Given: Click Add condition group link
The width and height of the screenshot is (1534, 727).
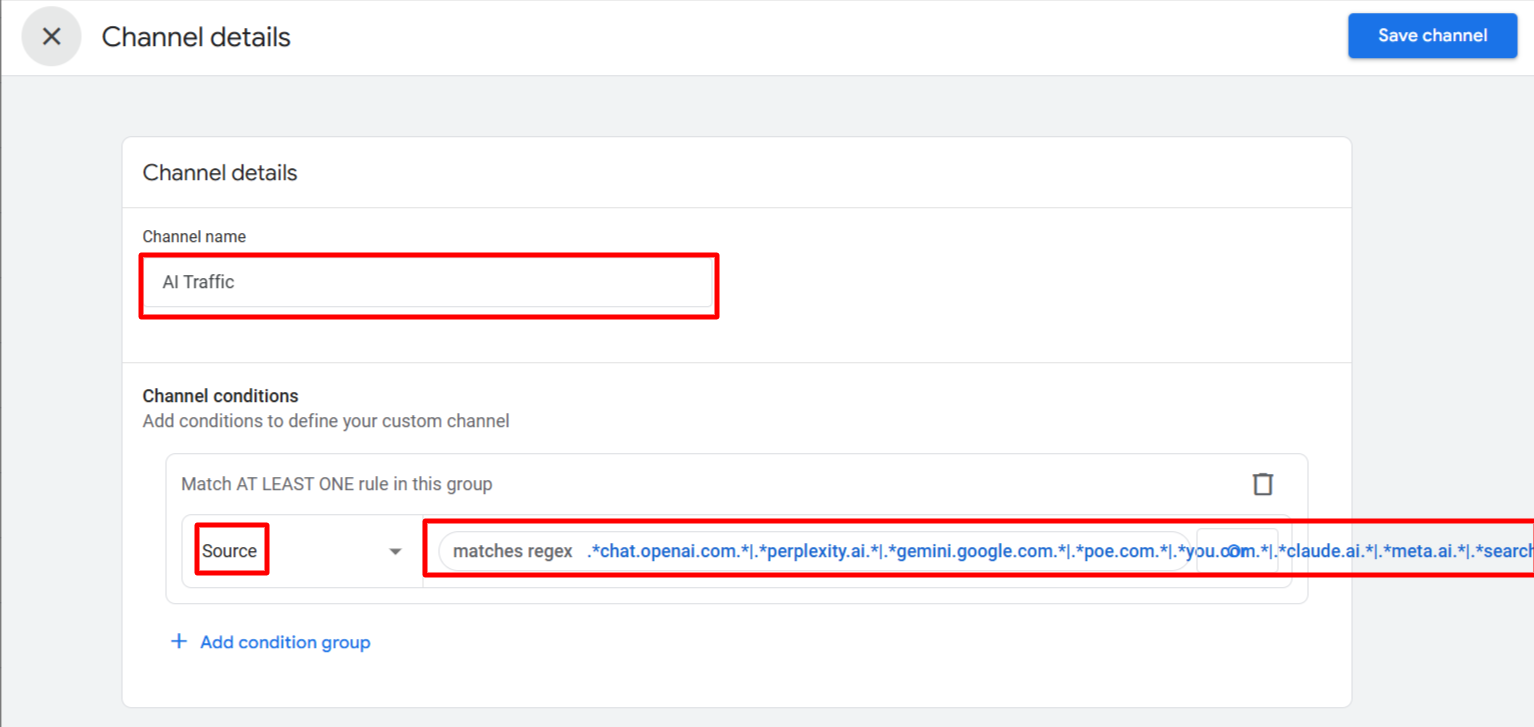Looking at the screenshot, I should pyautogui.click(x=271, y=642).
